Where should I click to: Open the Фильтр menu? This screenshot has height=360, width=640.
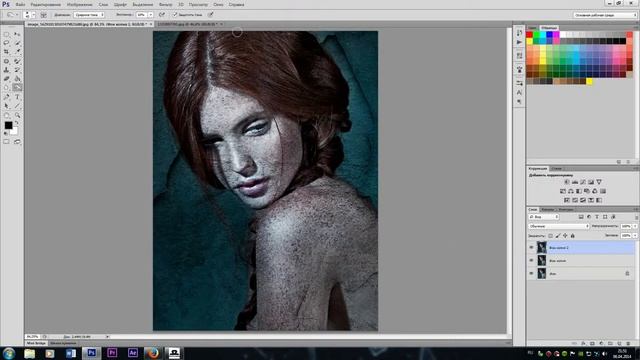[165, 4]
